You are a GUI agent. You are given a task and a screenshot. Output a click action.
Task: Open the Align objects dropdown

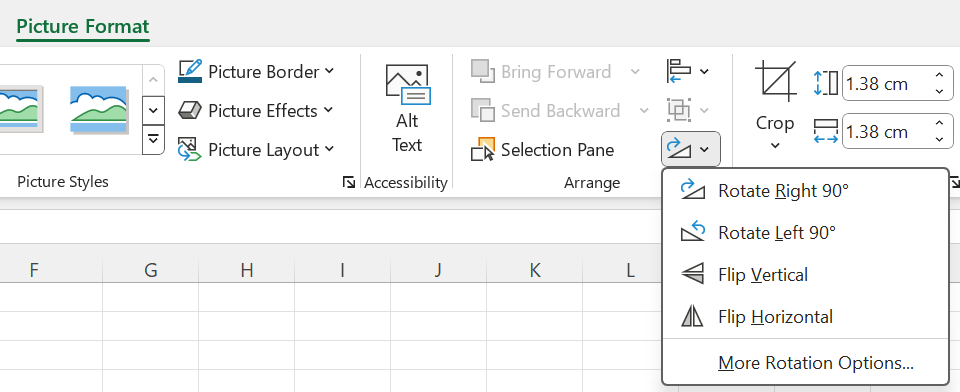coord(687,72)
